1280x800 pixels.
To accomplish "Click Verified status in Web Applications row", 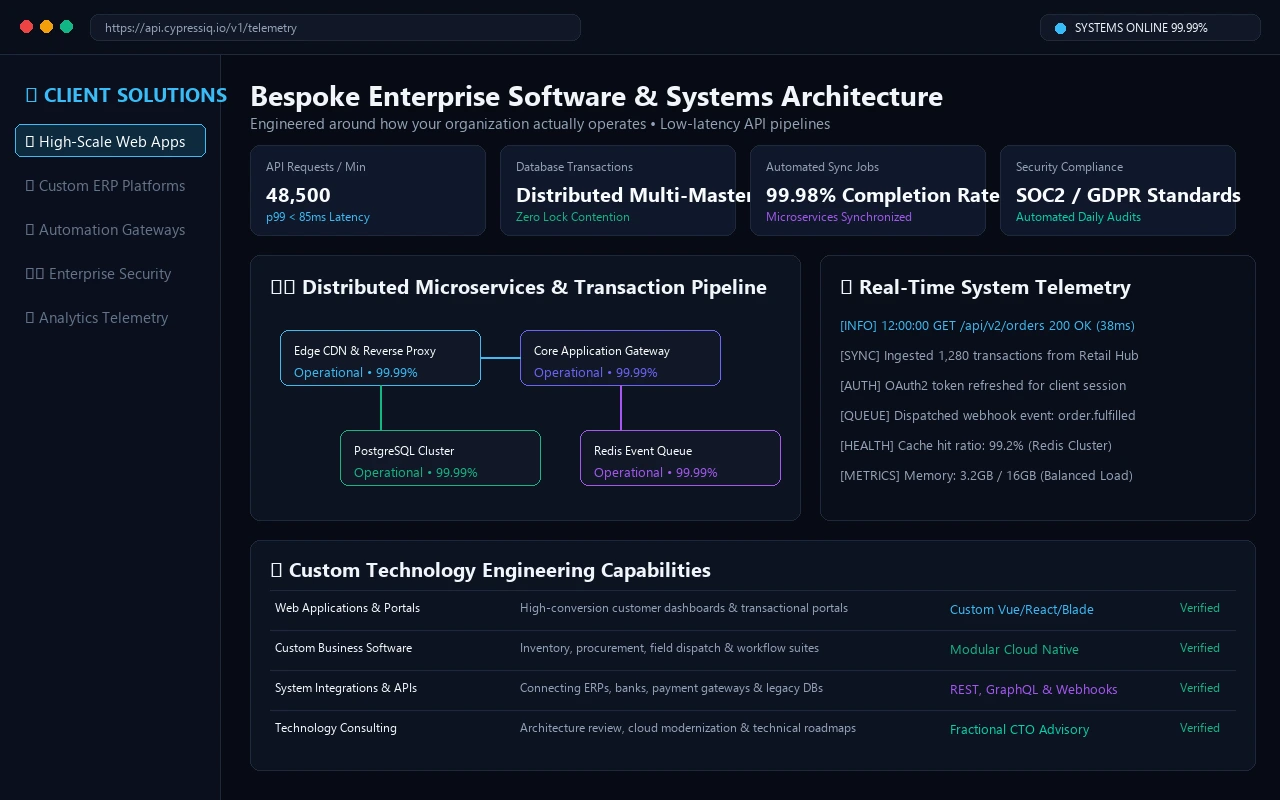I will click(1199, 608).
